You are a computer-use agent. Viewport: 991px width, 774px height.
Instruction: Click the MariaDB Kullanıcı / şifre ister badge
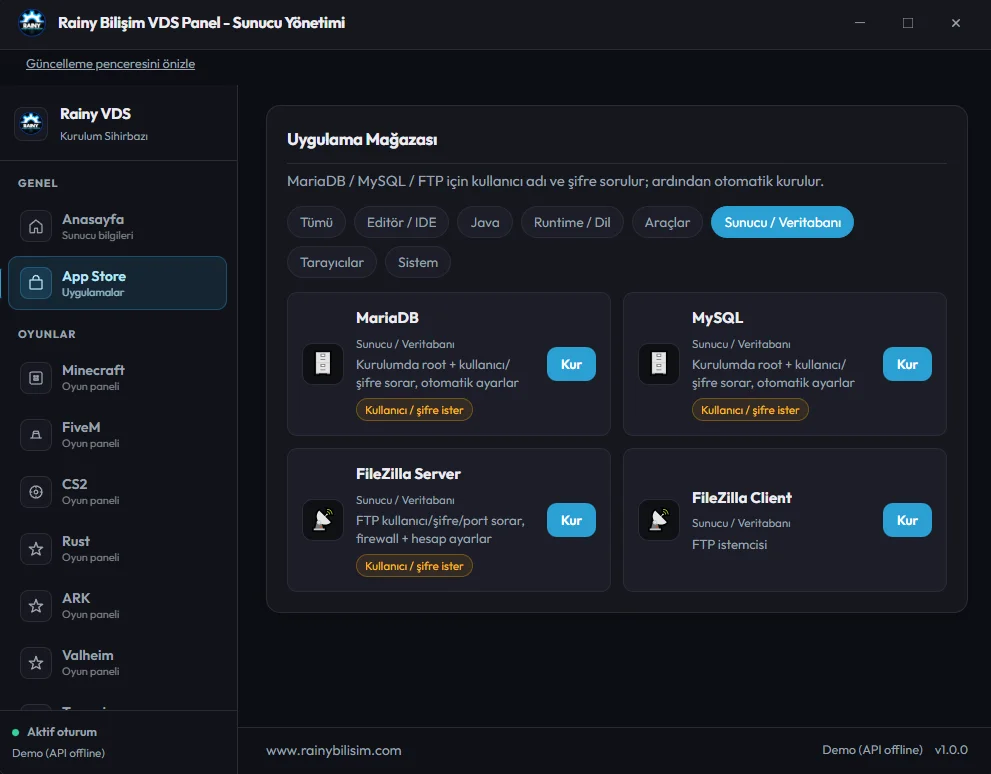click(x=414, y=410)
